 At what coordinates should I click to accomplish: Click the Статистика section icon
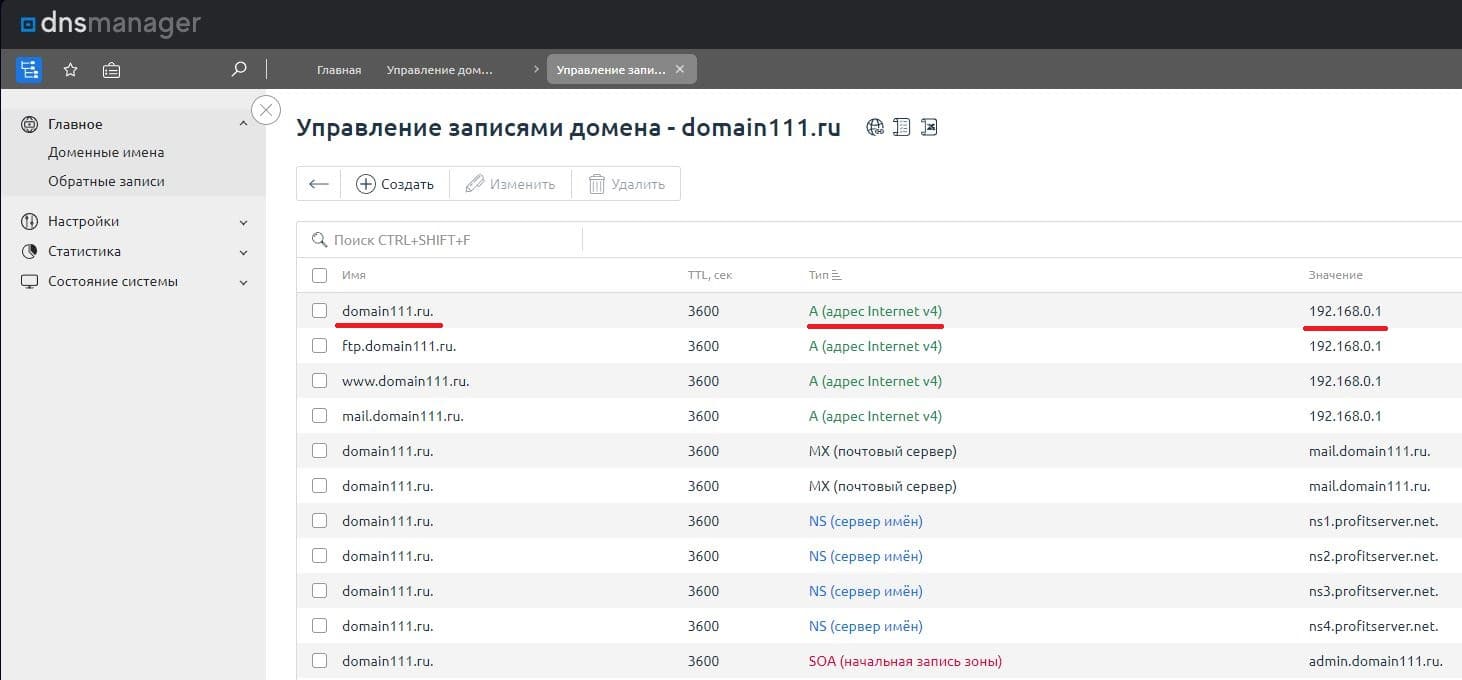pyautogui.click(x=29, y=251)
